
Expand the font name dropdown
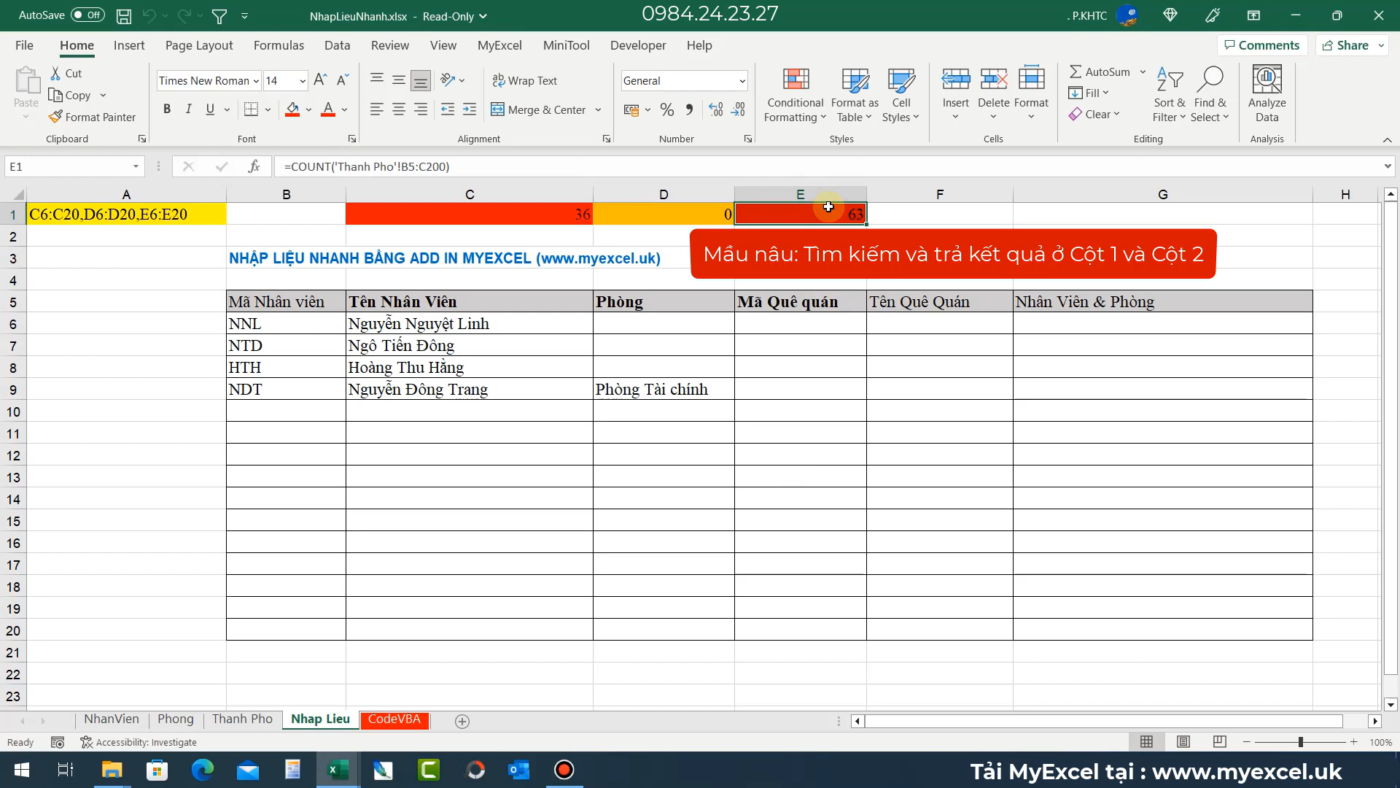pos(256,81)
